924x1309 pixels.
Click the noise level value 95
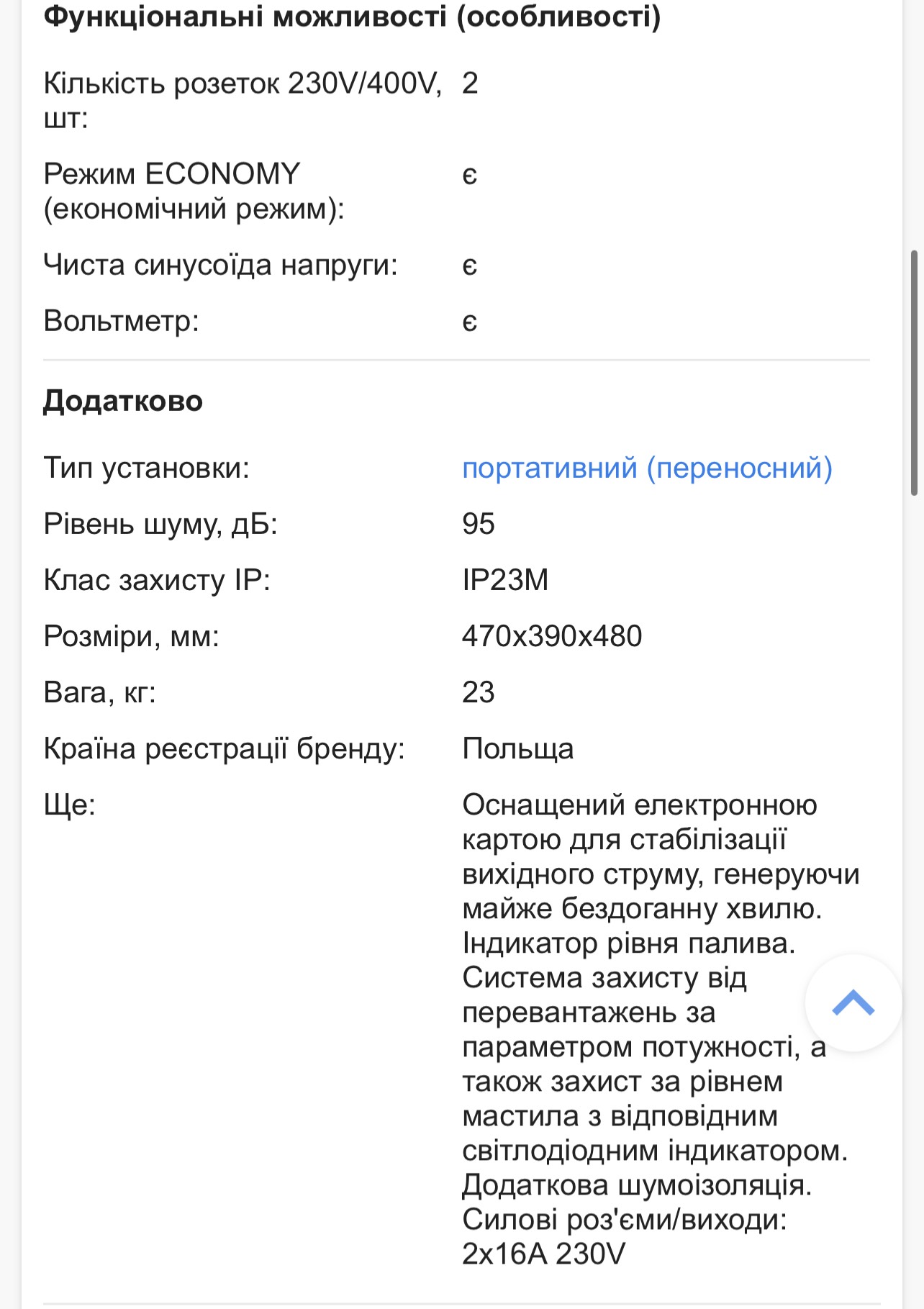tap(479, 524)
